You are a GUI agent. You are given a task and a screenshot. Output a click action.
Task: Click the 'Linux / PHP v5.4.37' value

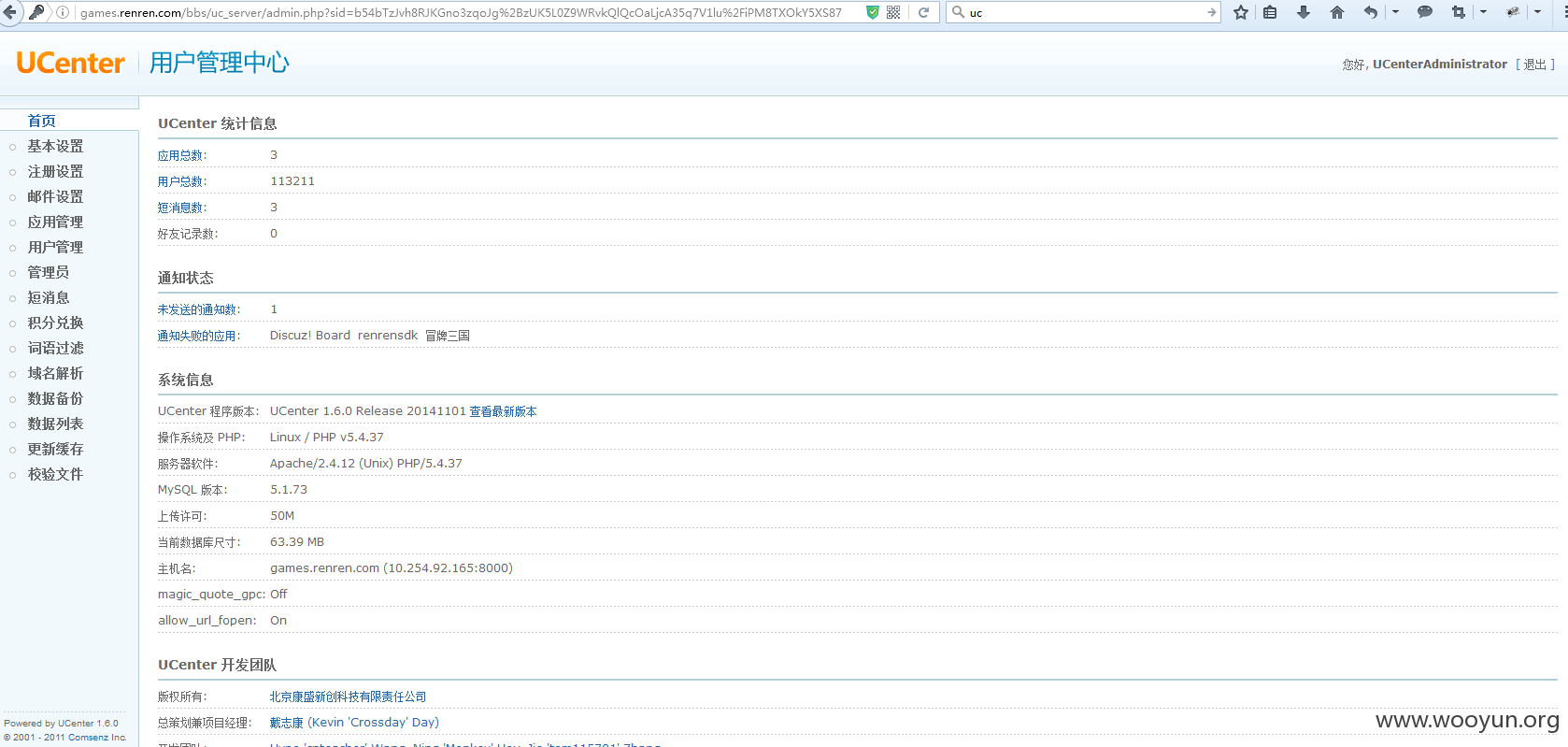(x=327, y=438)
